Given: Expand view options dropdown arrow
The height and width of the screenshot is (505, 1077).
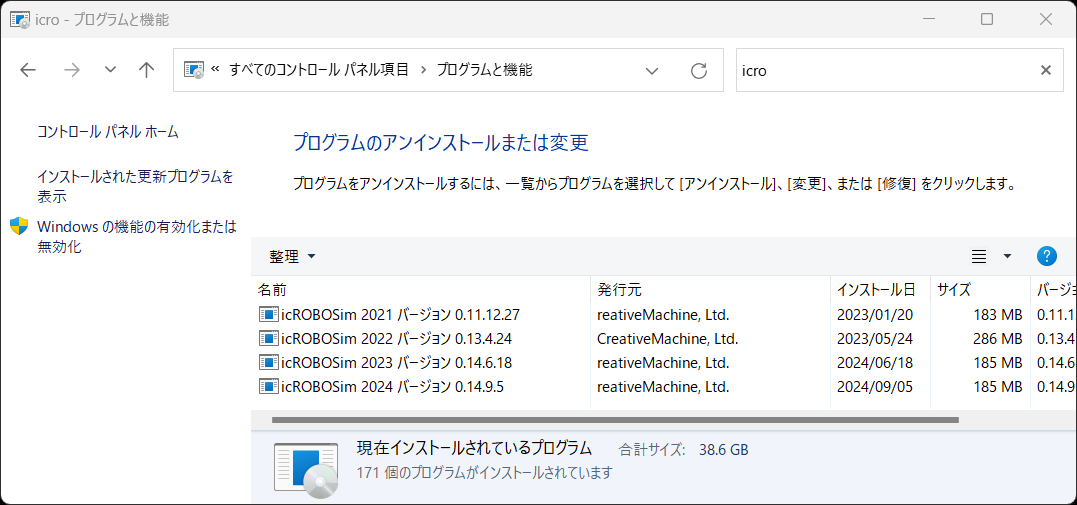Looking at the screenshot, I should click(x=1007, y=256).
